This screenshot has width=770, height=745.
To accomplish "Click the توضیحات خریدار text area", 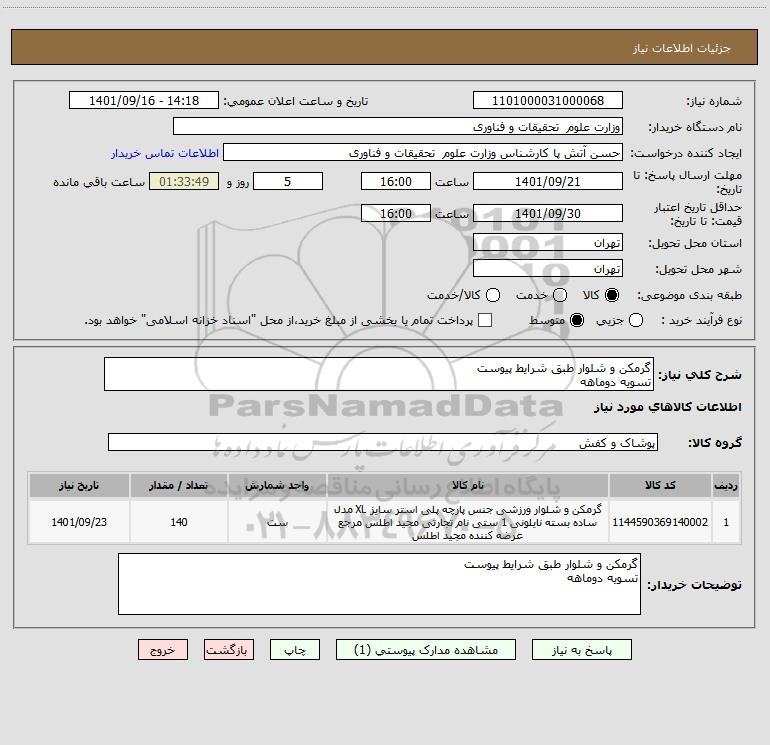I will [379, 584].
